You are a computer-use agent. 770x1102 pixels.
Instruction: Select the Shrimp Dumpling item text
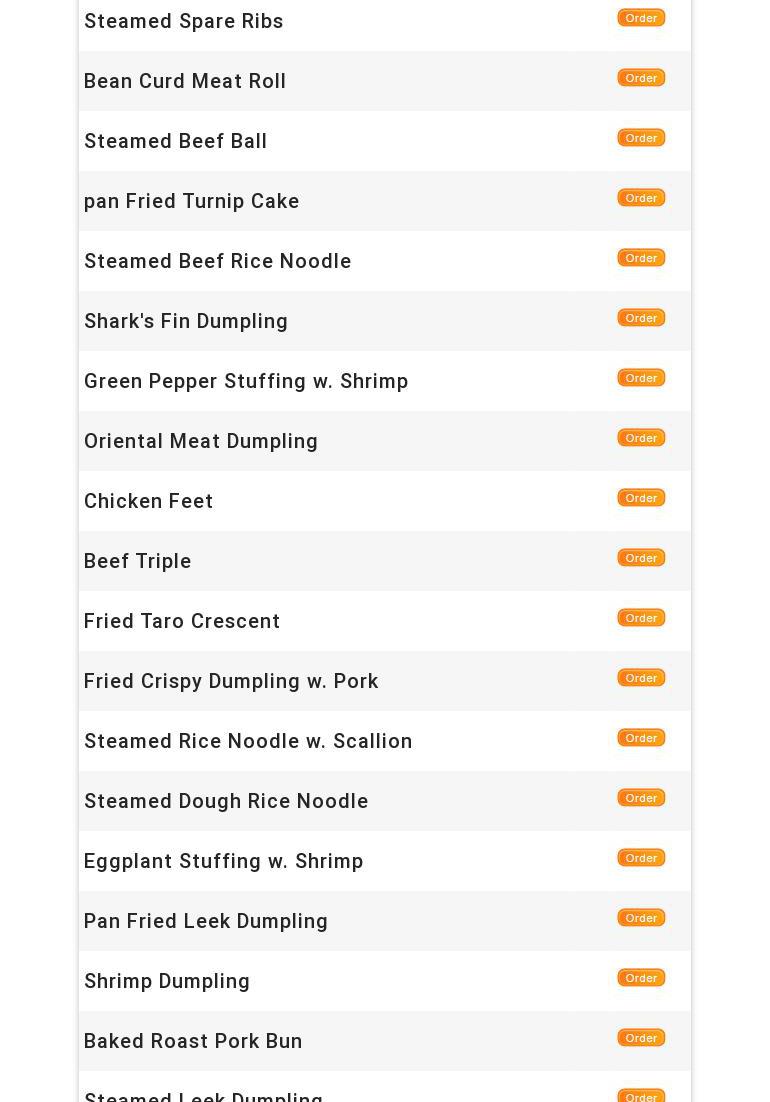tap(167, 981)
